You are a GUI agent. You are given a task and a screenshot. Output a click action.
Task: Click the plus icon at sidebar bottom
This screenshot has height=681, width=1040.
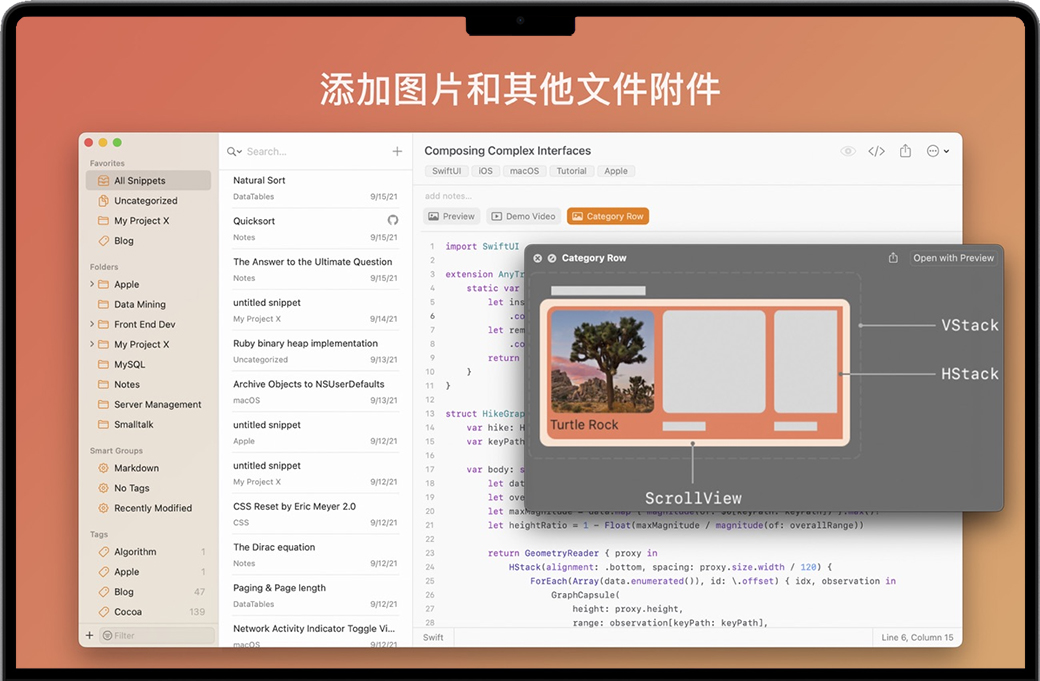tap(89, 635)
